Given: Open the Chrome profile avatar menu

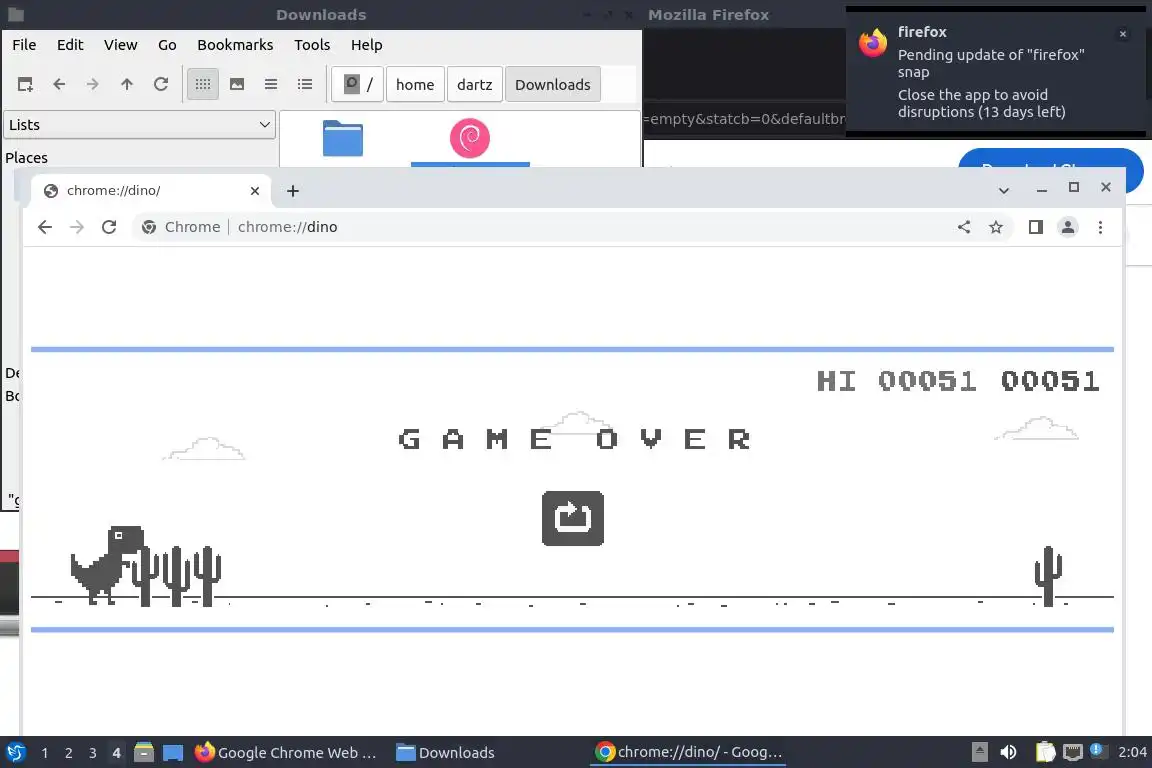Looking at the screenshot, I should coord(1068,227).
